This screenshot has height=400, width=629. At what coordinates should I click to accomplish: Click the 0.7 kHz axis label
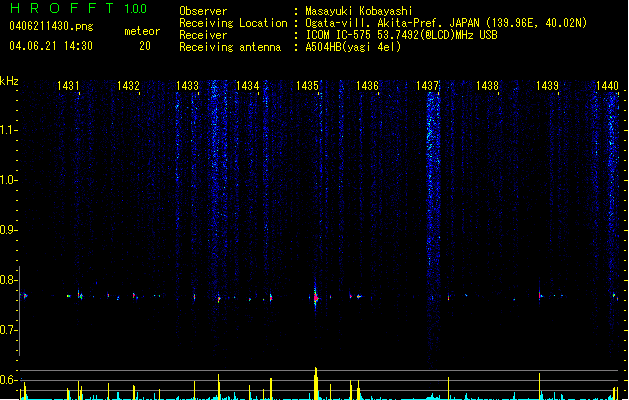click(8, 330)
